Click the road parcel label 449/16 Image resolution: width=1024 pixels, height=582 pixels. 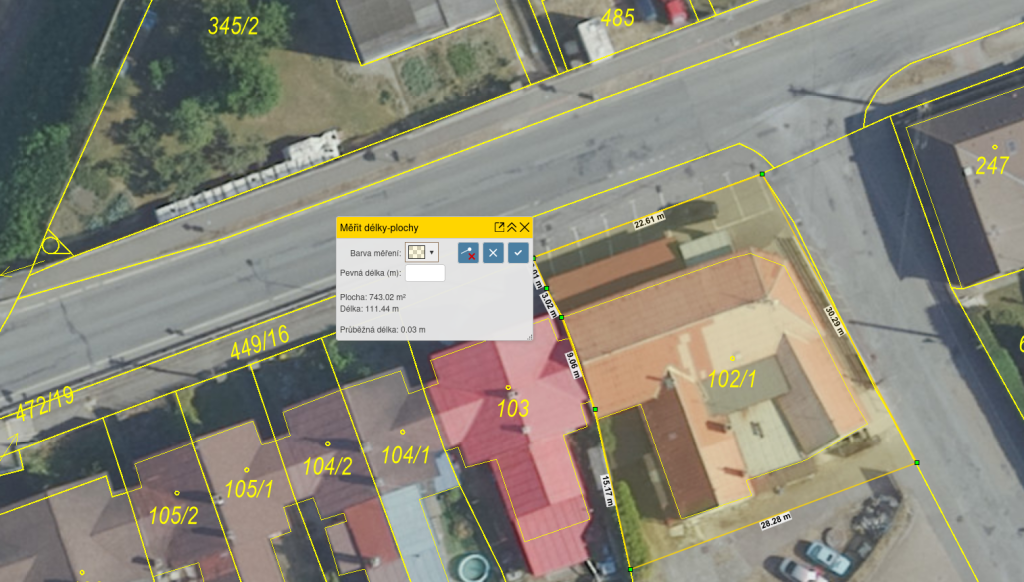tap(260, 344)
